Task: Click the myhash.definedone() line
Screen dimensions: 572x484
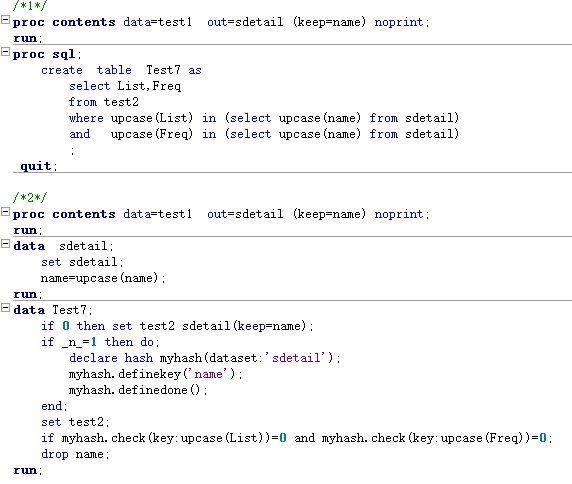Action: [138, 390]
